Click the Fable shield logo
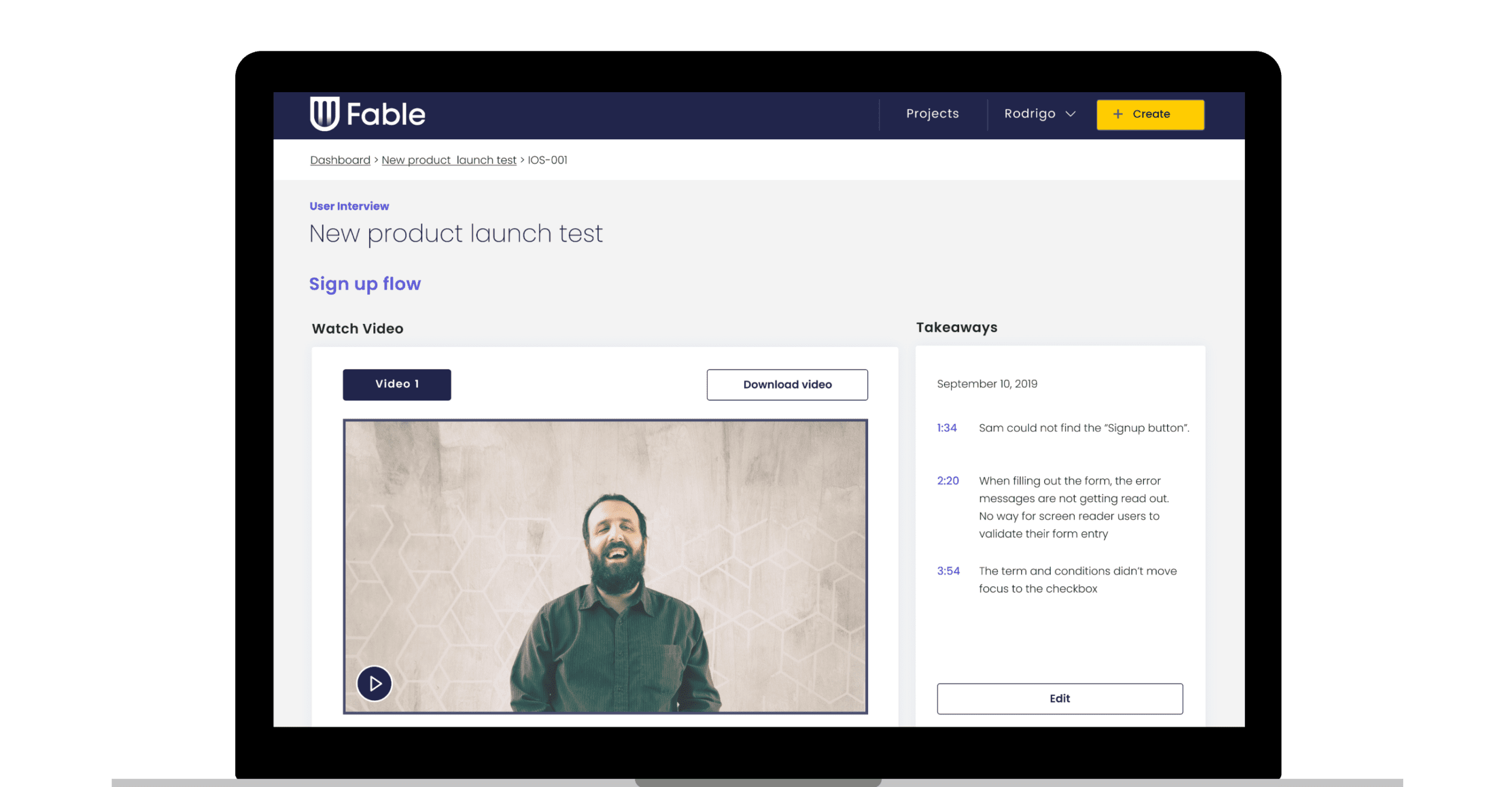 pos(324,113)
